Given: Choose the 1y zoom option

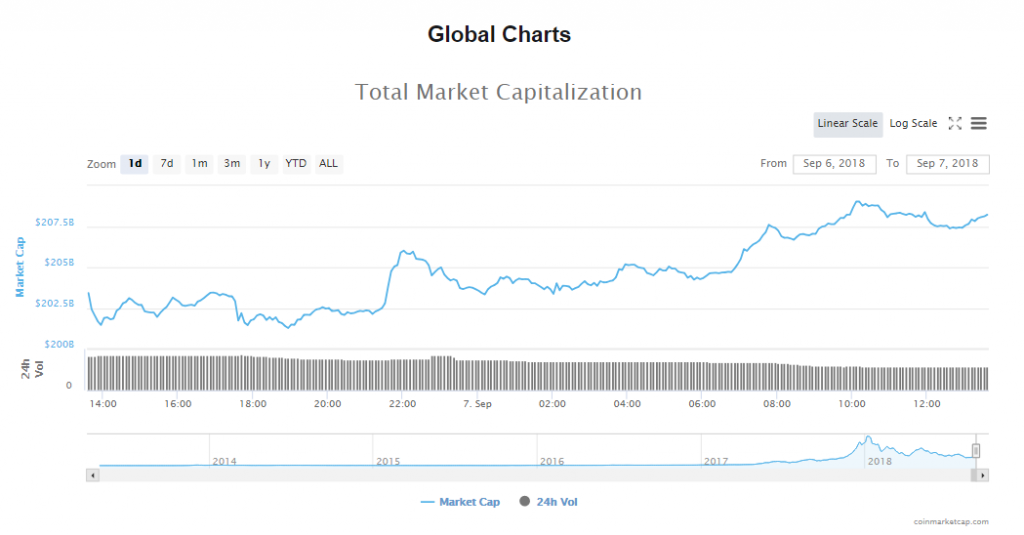Looking at the screenshot, I should 264,163.
